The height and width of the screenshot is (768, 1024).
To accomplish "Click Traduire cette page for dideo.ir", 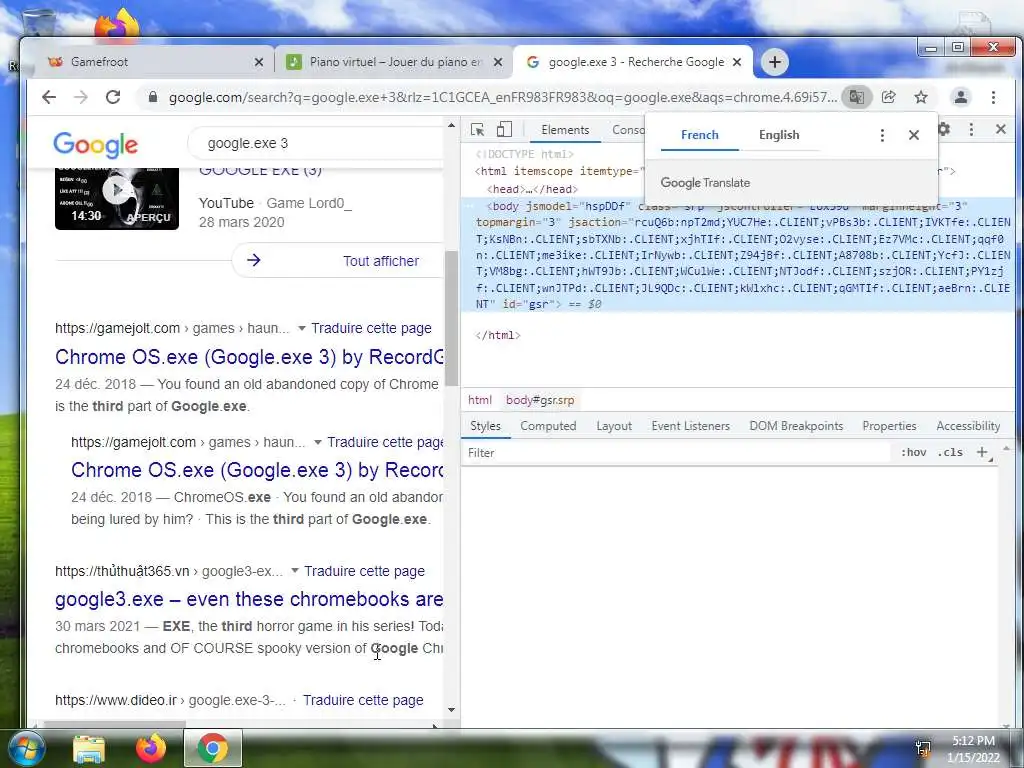I will pyautogui.click(x=363, y=700).
